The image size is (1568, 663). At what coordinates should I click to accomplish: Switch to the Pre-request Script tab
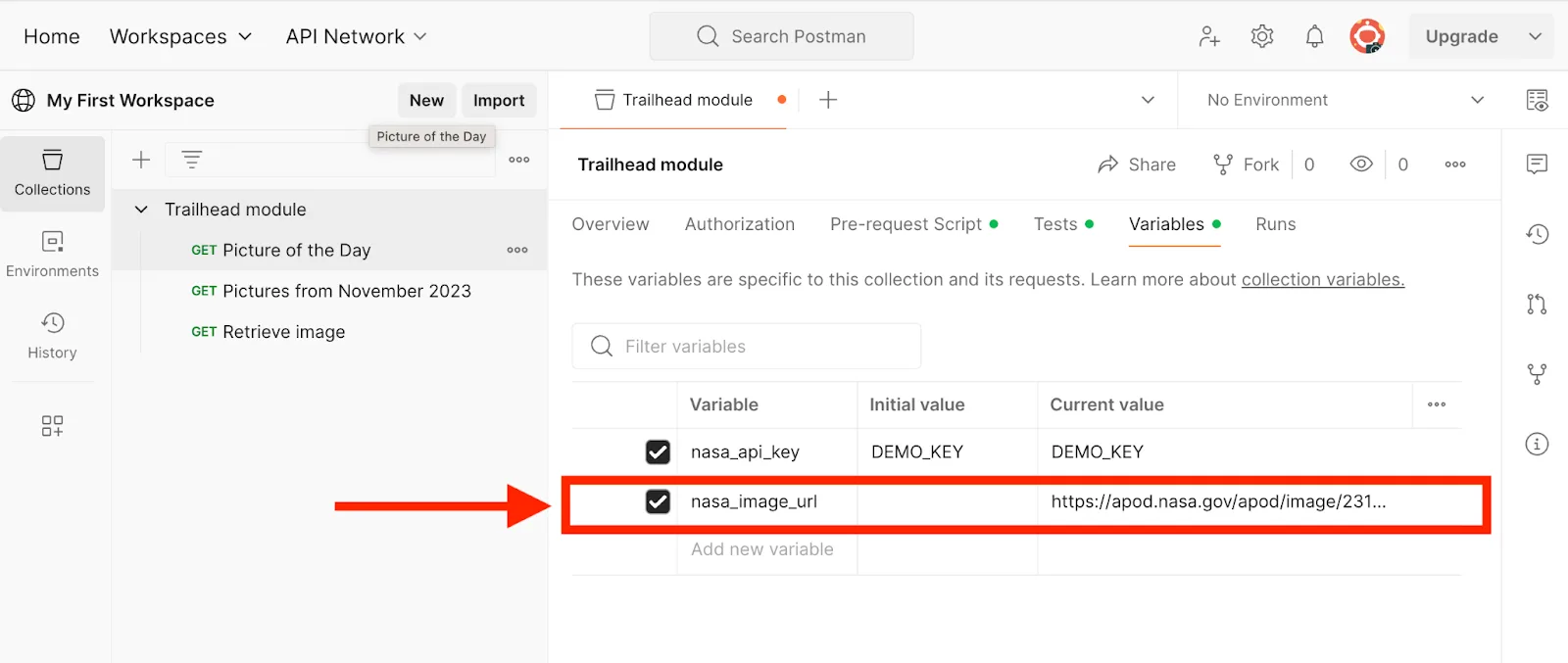point(913,224)
